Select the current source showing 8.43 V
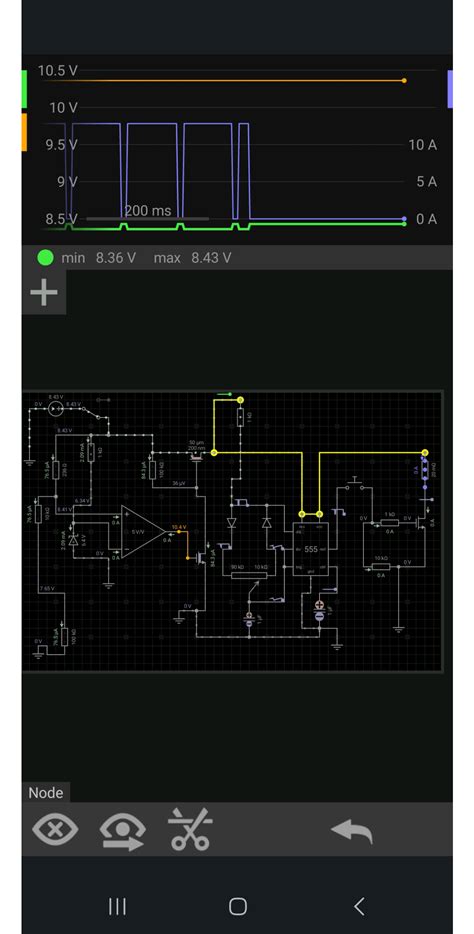Viewport: 474px width, 934px height. tap(55, 409)
